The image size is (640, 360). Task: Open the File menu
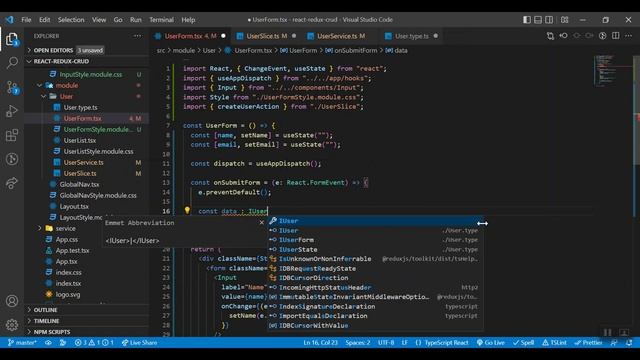point(26,20)
